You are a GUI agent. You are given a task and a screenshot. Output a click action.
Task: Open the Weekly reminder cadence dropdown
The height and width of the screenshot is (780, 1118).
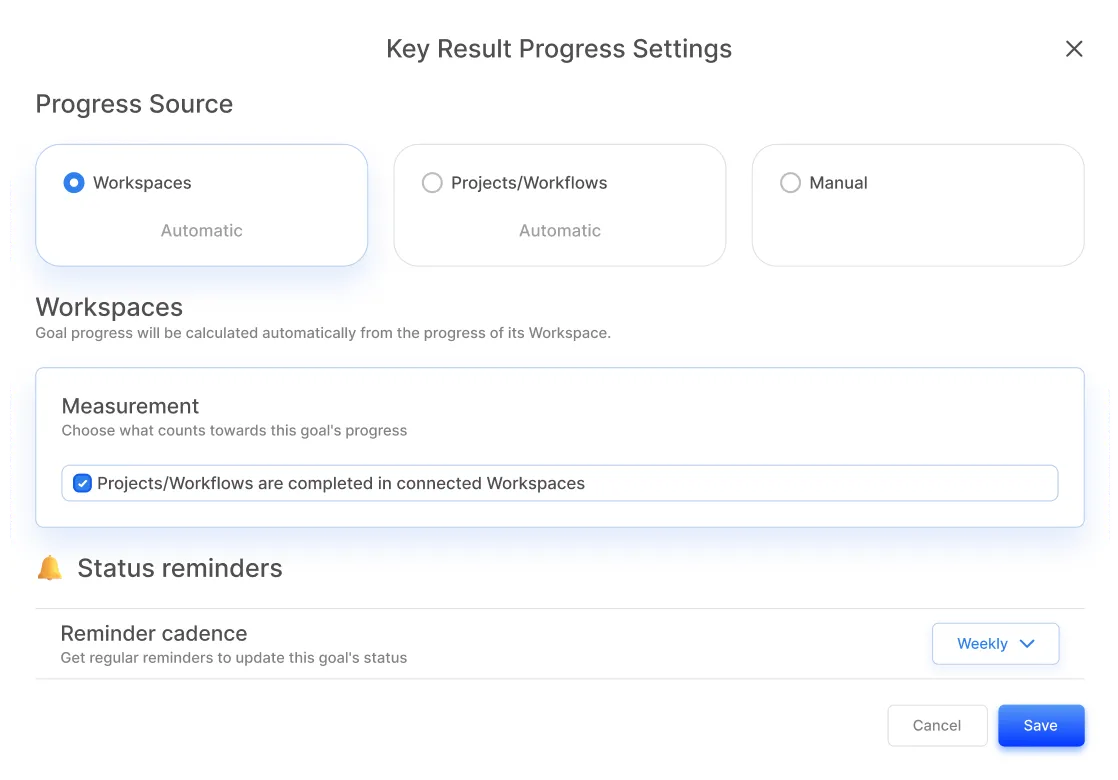[x=994, y=644]
